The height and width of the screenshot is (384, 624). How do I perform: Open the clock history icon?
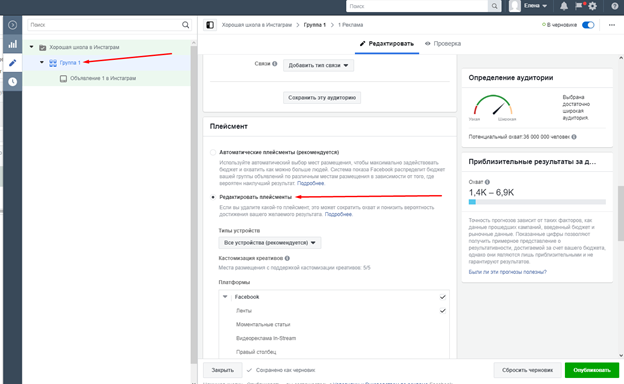[x=12, y=82]
